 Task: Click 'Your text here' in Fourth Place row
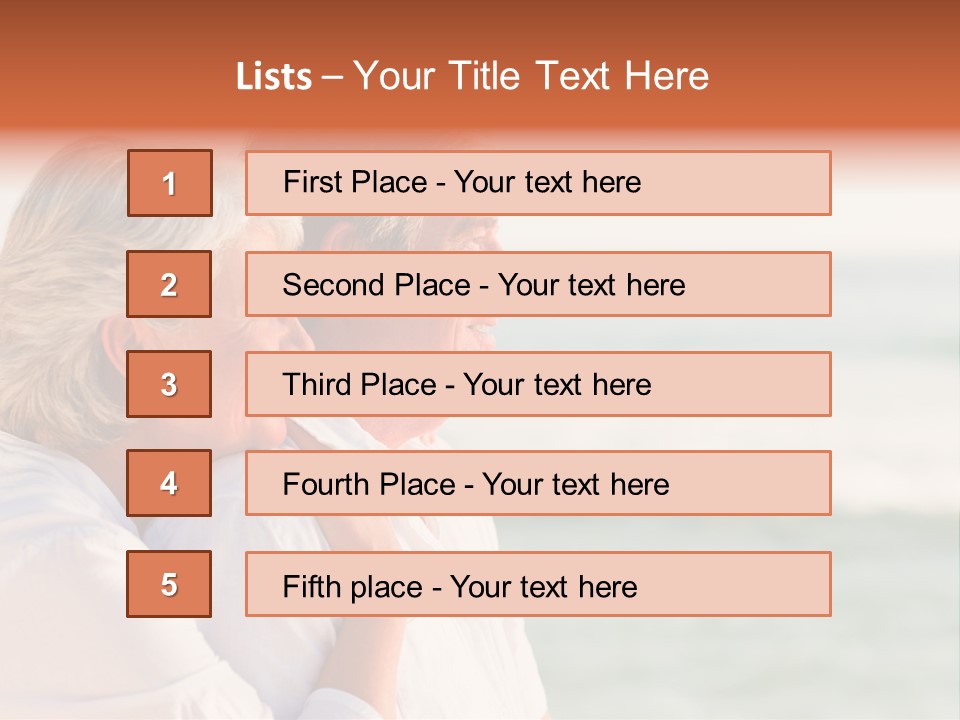[x=575, y=485]
